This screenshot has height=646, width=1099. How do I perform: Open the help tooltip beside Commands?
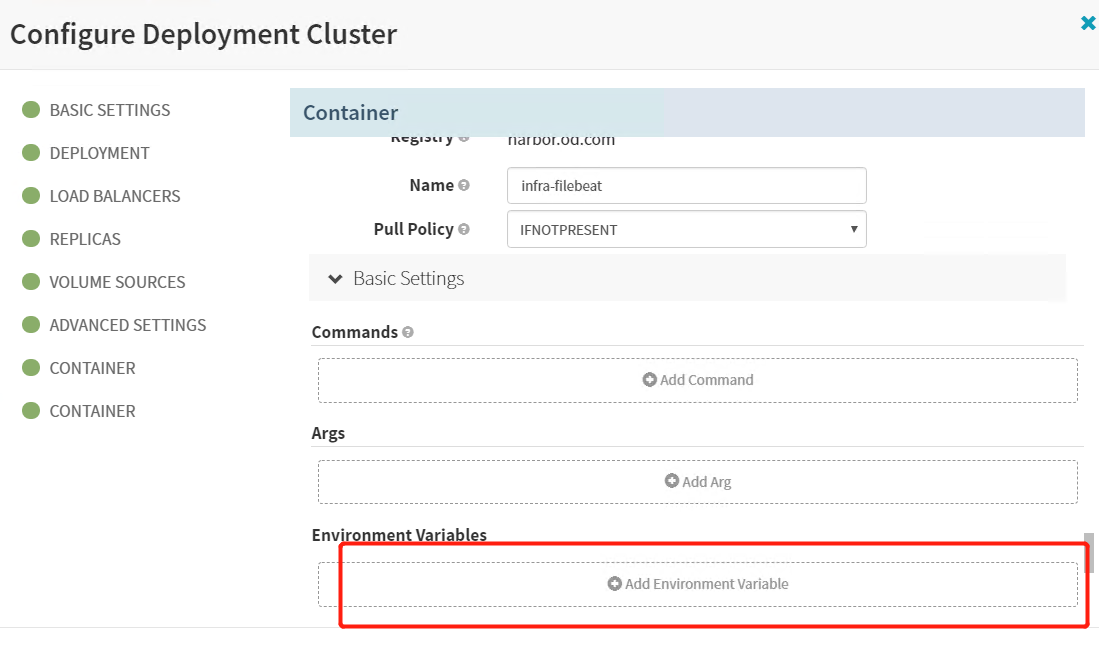coord(407,332)
